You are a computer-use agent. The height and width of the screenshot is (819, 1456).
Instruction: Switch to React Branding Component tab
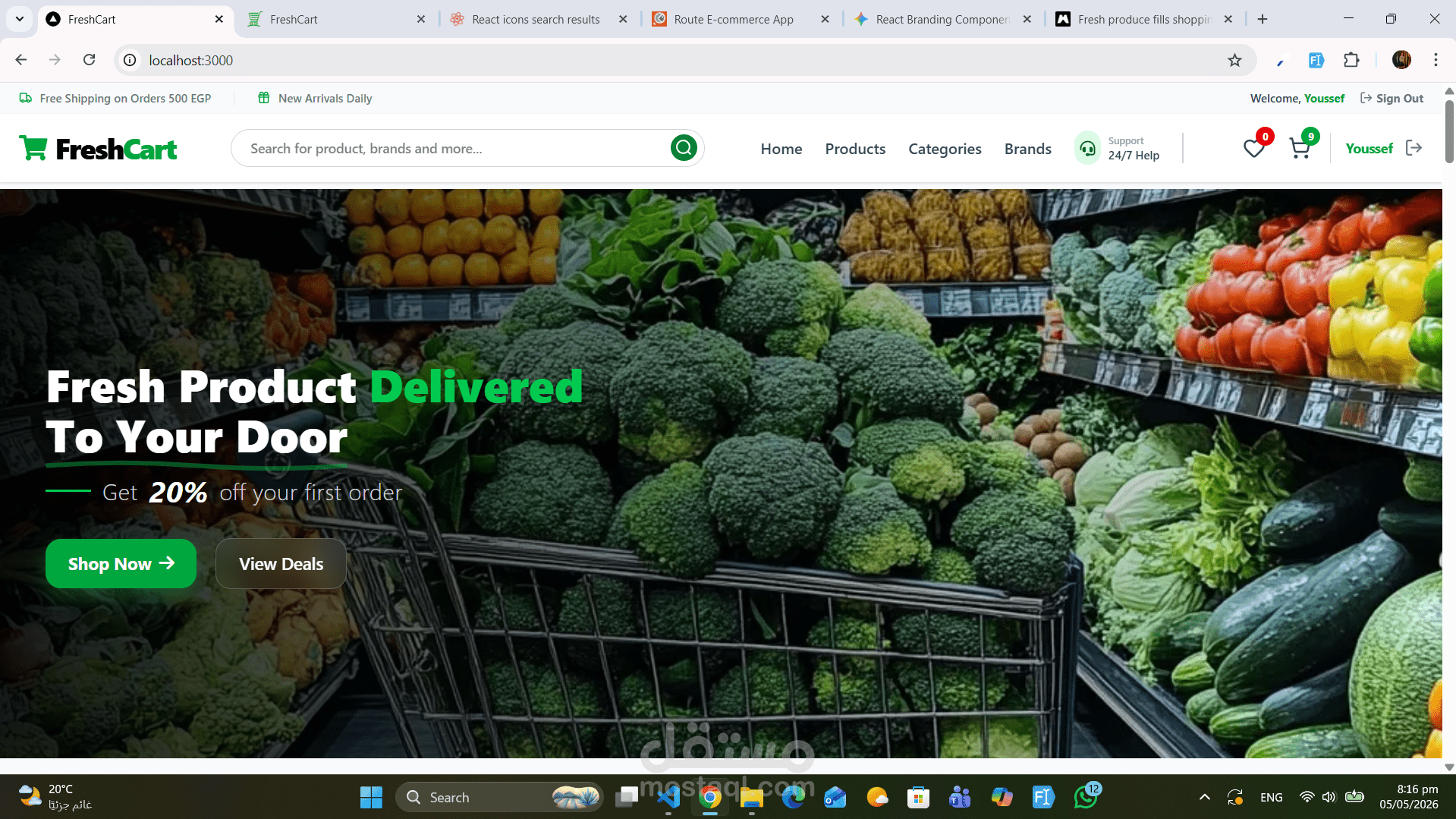coord(942,19)
